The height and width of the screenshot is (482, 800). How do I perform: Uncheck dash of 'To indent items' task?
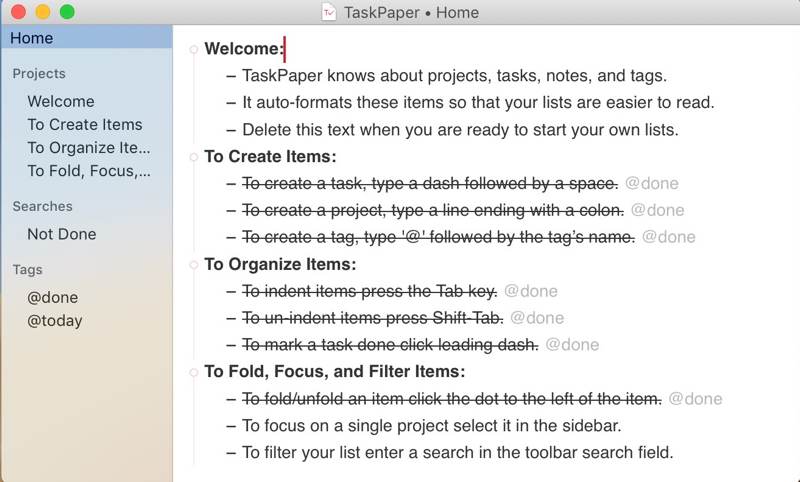click(231, 291)
